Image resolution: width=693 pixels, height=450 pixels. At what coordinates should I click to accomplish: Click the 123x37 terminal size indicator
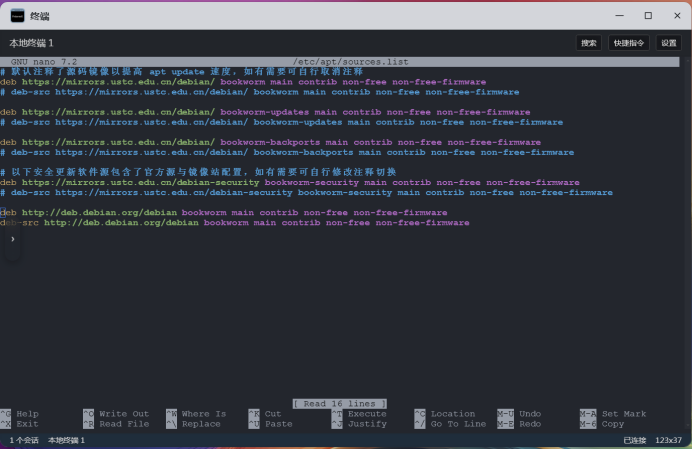(669, 440)
